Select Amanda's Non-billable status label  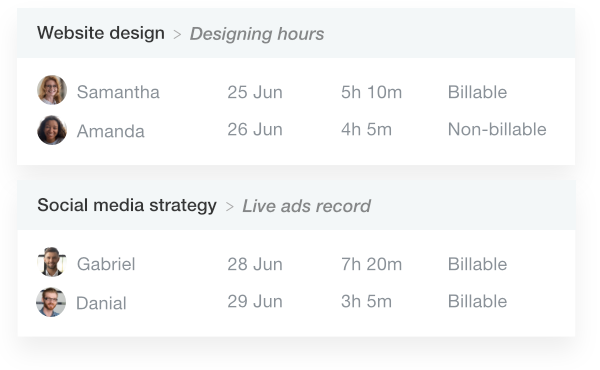pyautogui.click(x=497, y=129)
